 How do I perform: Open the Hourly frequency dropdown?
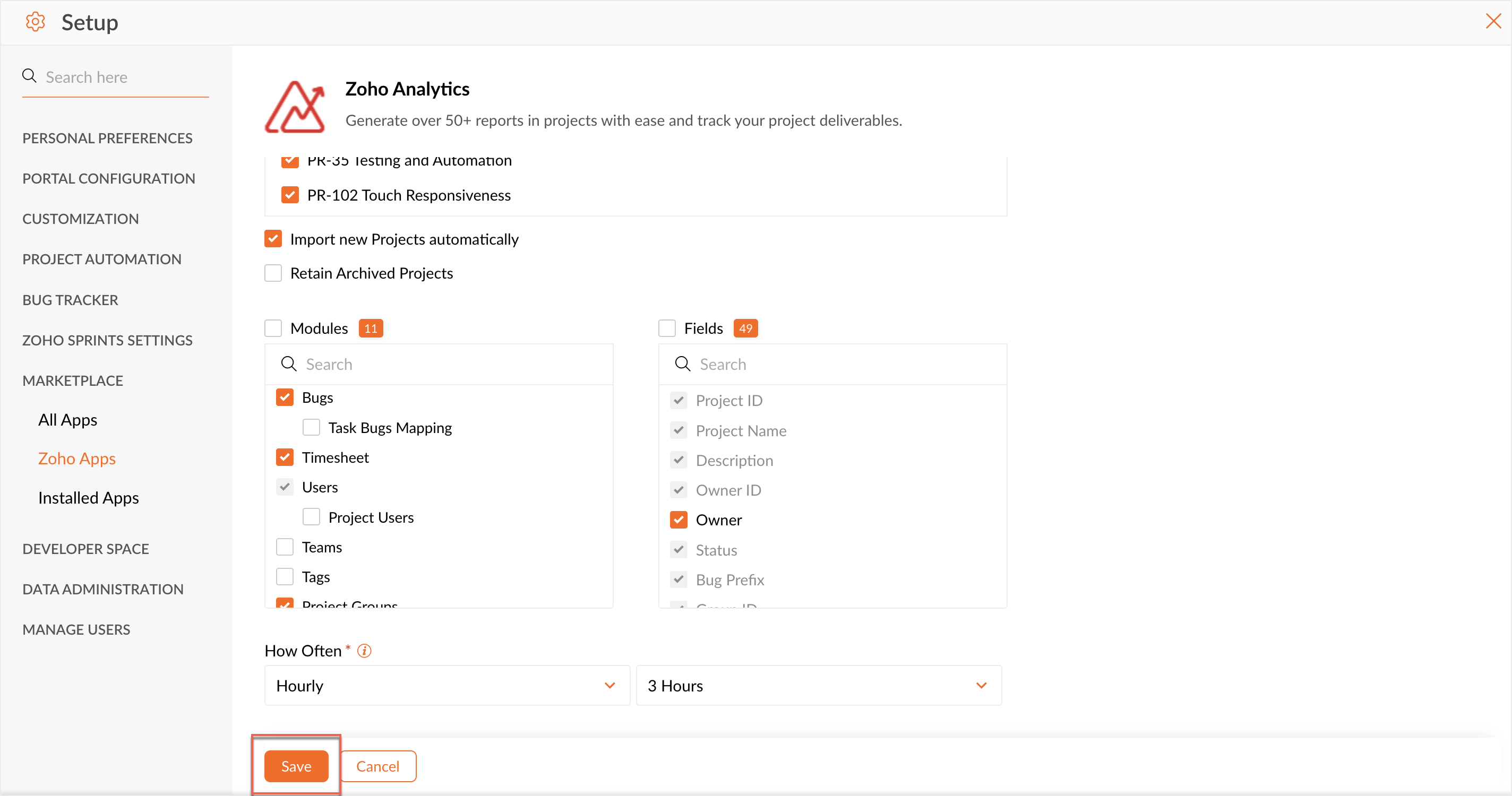point(446,685)
